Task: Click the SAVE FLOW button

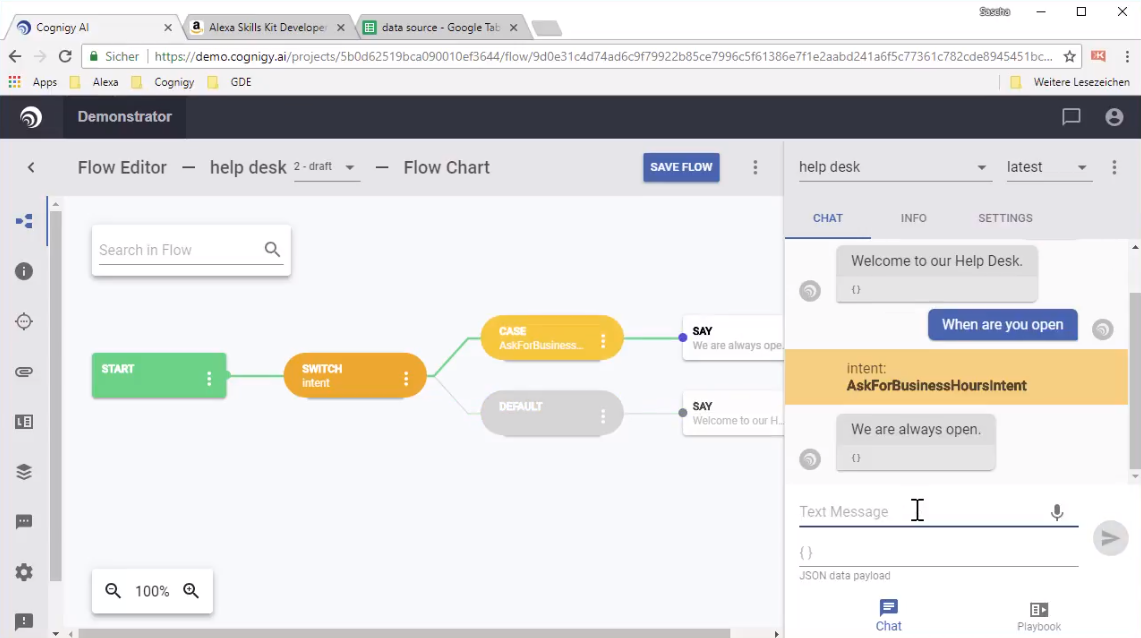Action: tap(681, 167)
